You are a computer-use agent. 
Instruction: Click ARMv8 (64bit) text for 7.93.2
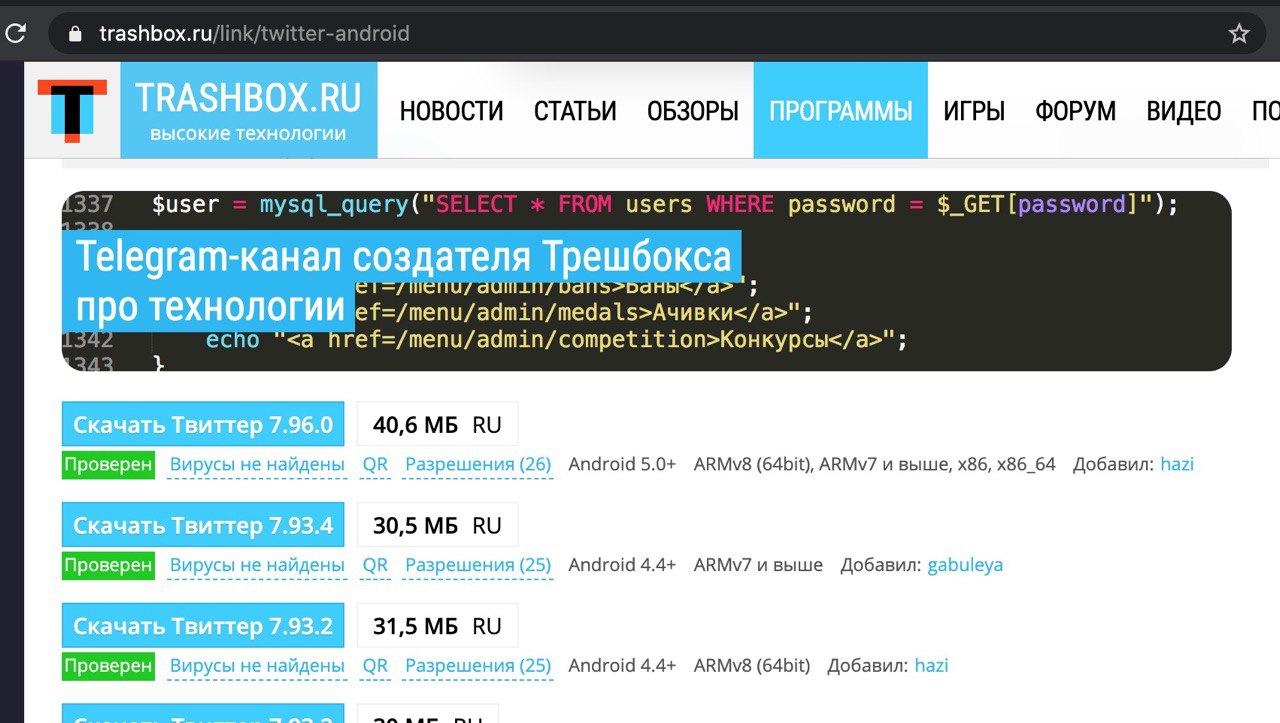[752, 665]
